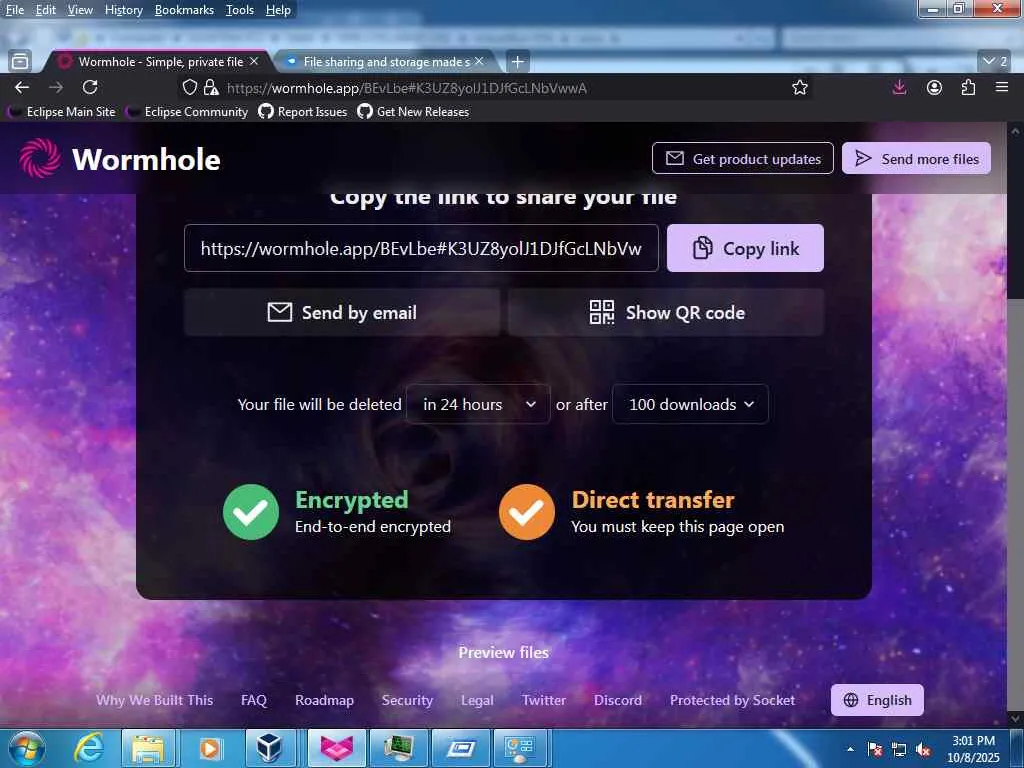The height and width of the screenshot is (768, 1024).
Task: Close the File sharing and storage tab
Action: [479, 61]
